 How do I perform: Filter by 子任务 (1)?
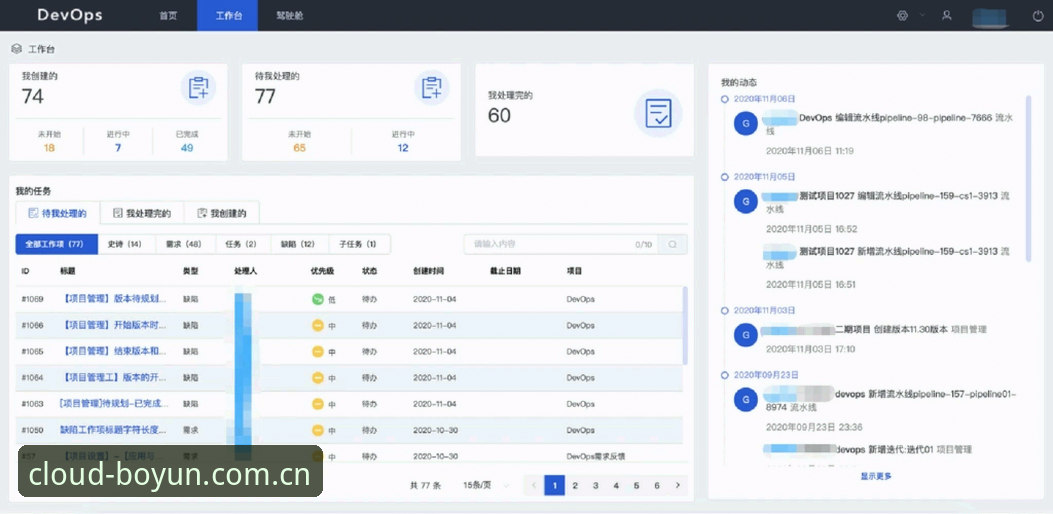point(359,244)
